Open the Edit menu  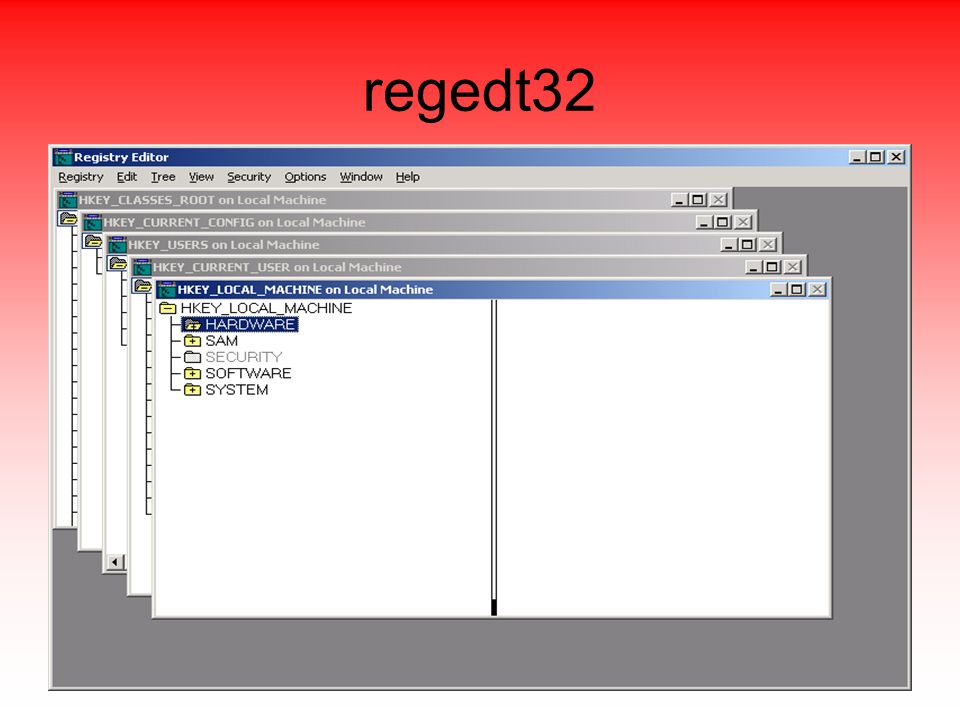tap(127, 177)
